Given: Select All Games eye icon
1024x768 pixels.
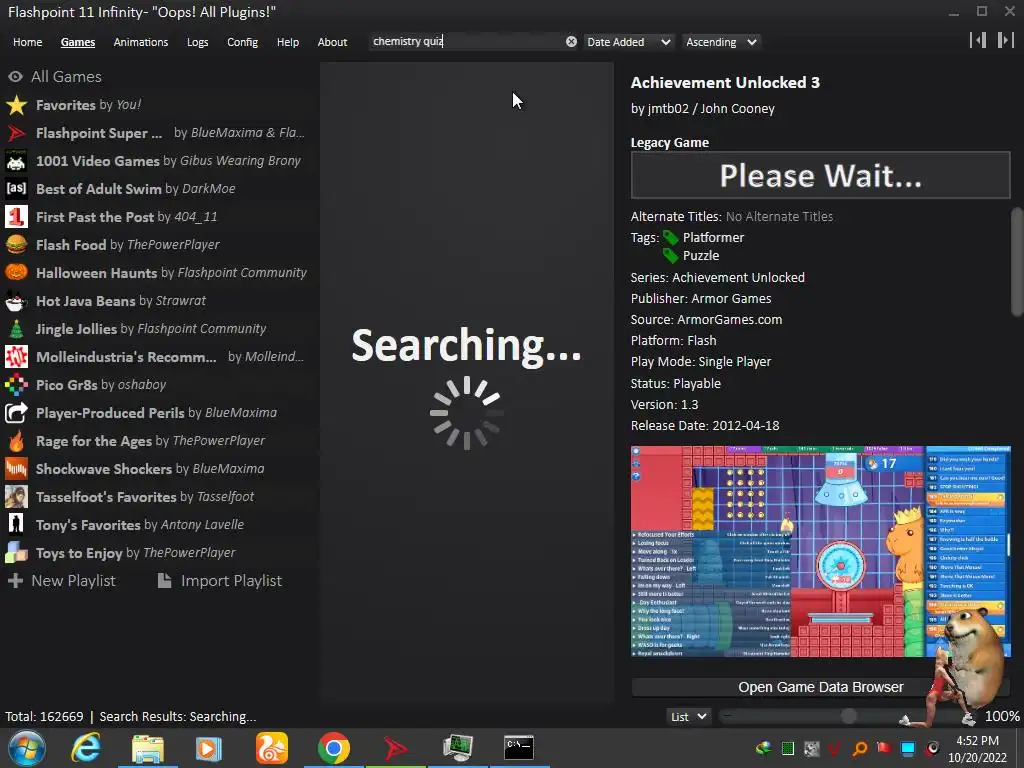Looking at the screenshot, I should pos(15,76).
